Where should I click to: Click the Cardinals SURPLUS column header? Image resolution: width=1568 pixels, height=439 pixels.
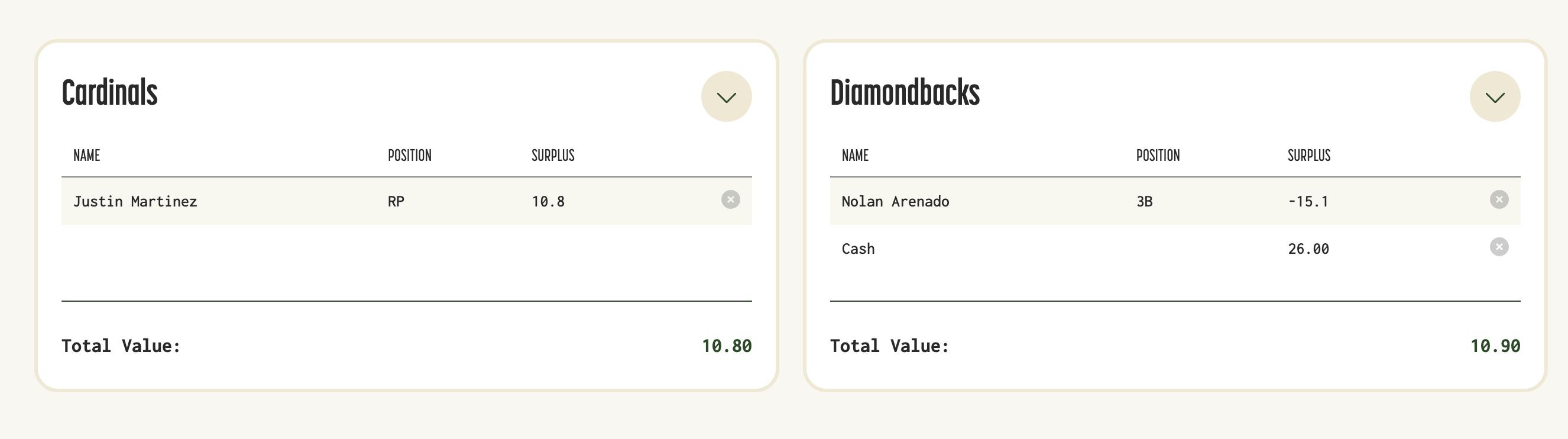click(x=553, y=156)
